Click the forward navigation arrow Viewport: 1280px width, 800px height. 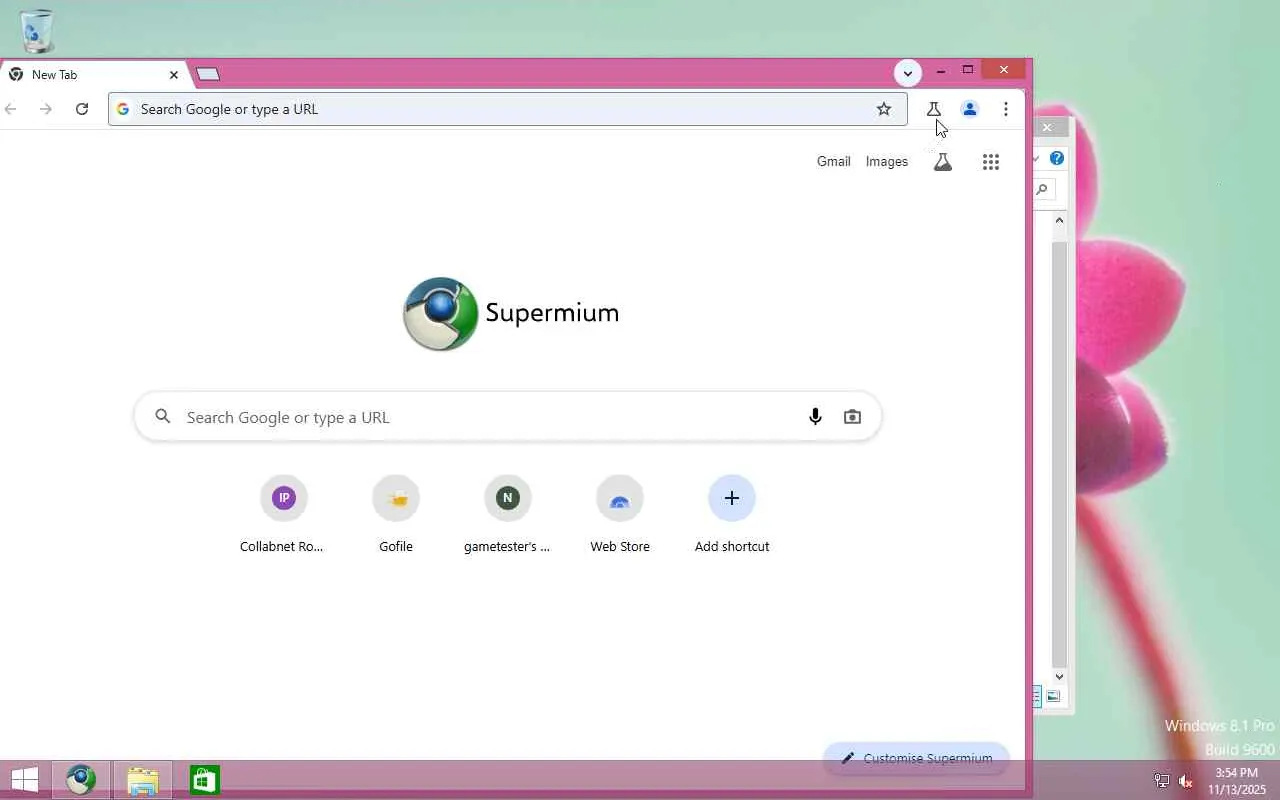coord(46,109)
